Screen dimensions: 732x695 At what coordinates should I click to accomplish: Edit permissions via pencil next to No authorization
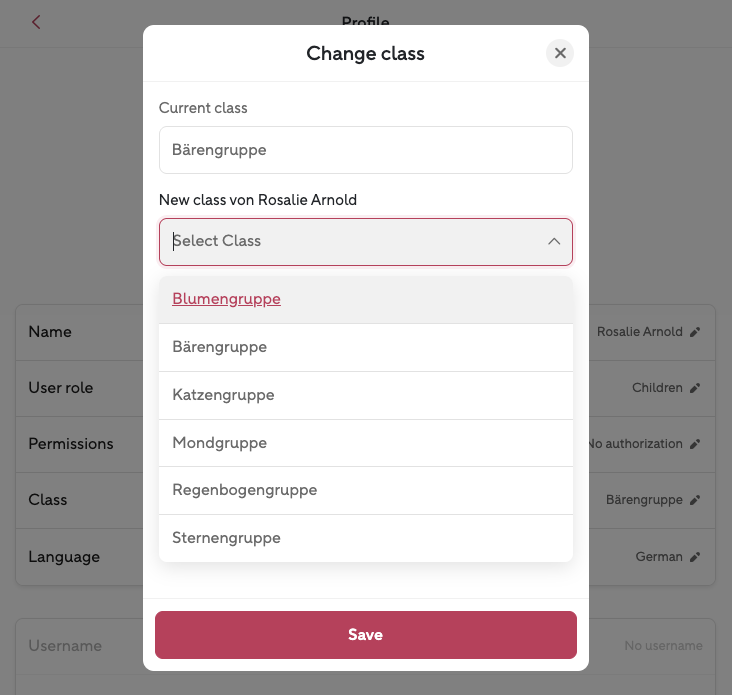pyautogui.click(x=696, y=444)
